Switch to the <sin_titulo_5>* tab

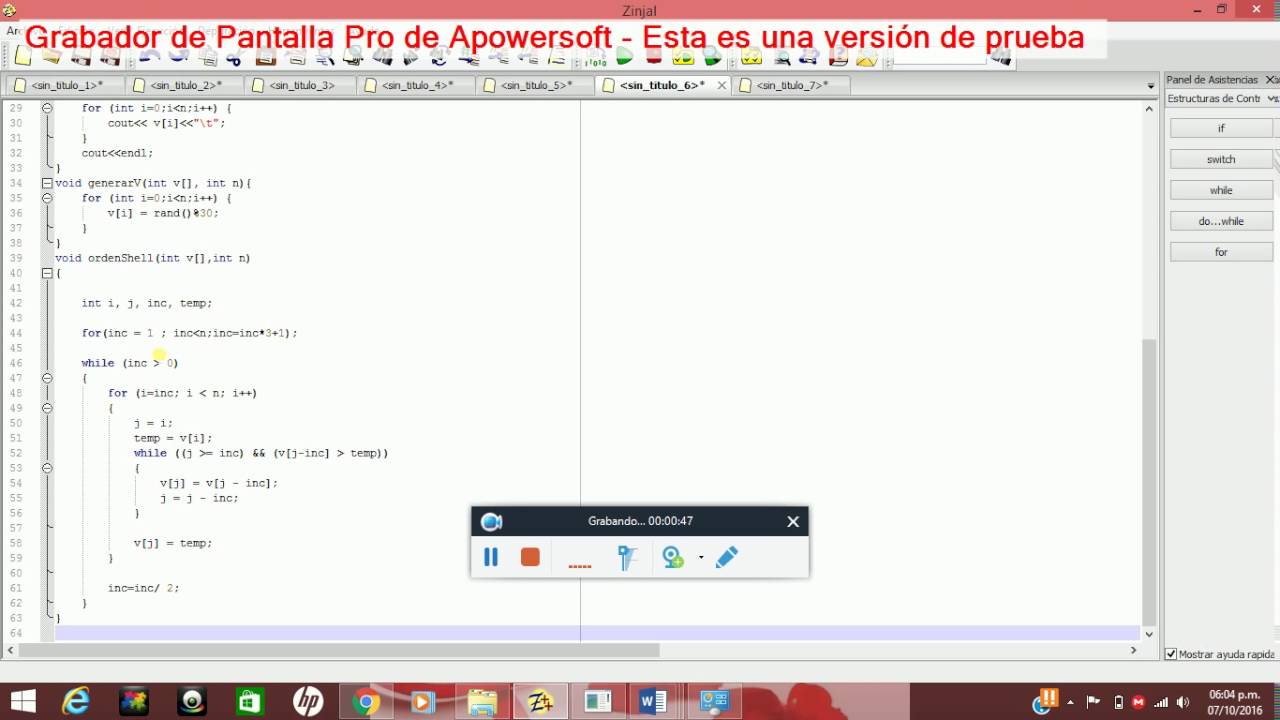(x=536, y=85)
